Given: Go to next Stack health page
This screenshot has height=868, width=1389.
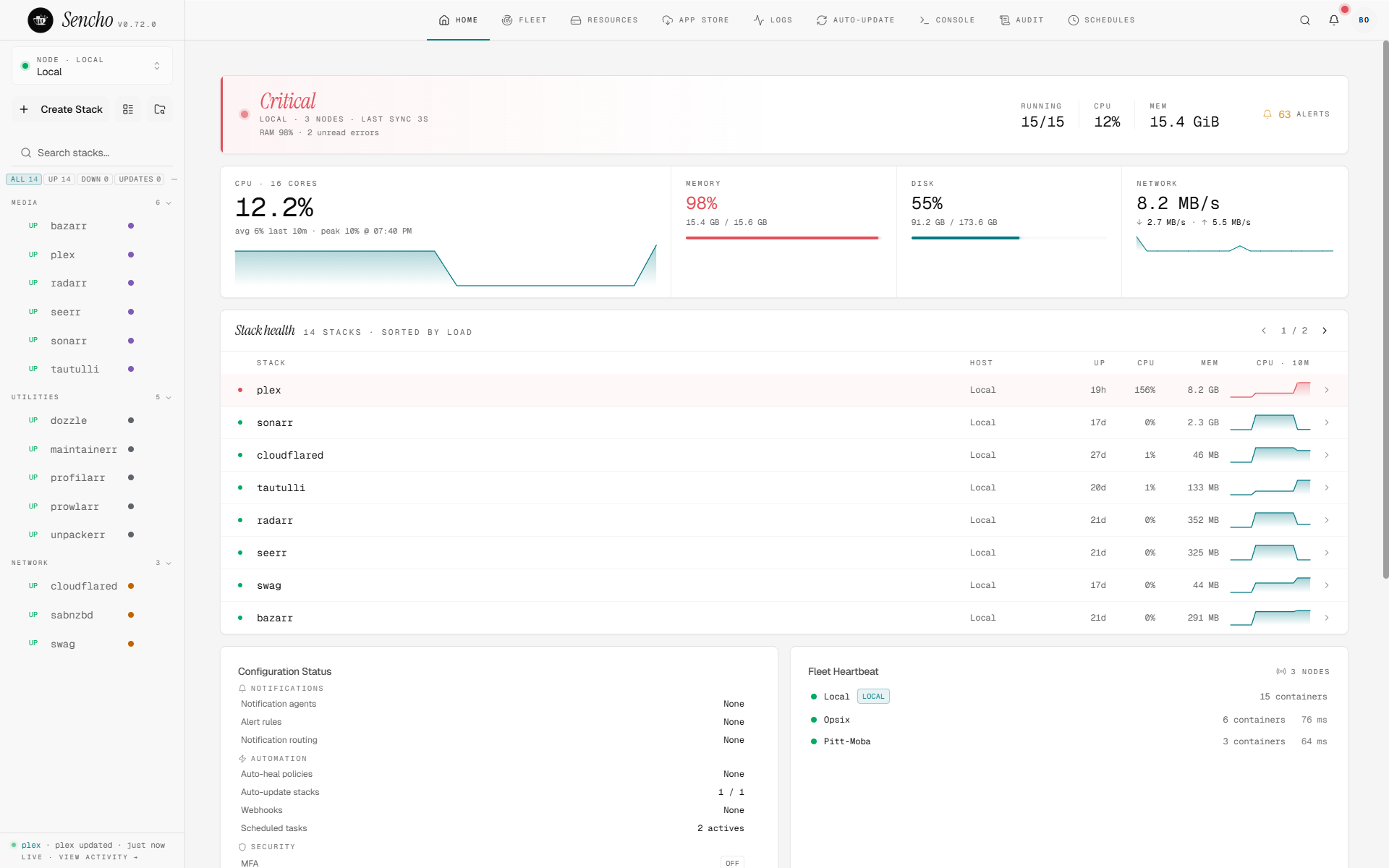Looking at the screenshot, I should 1325,331.
